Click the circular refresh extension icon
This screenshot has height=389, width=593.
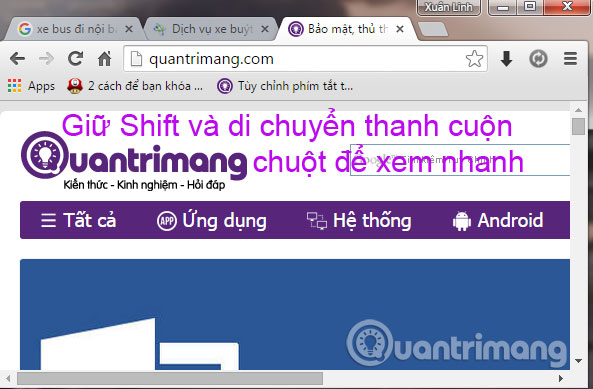pyautogui.click(x=538, y=59)
